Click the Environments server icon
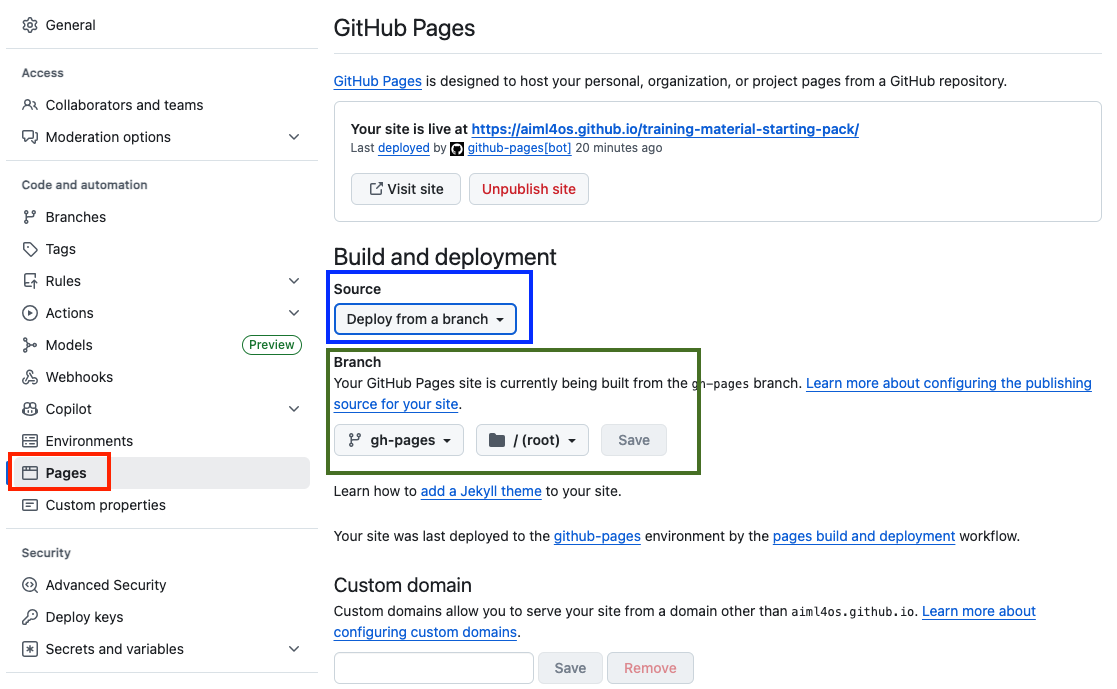This screenshot has height=689, width=1117. coord(30,441)
